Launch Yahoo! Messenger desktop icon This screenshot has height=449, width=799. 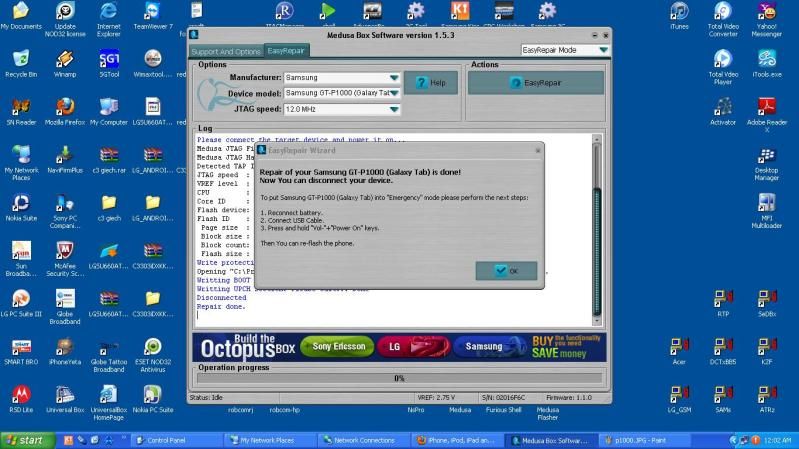click(x=767, y=19)
